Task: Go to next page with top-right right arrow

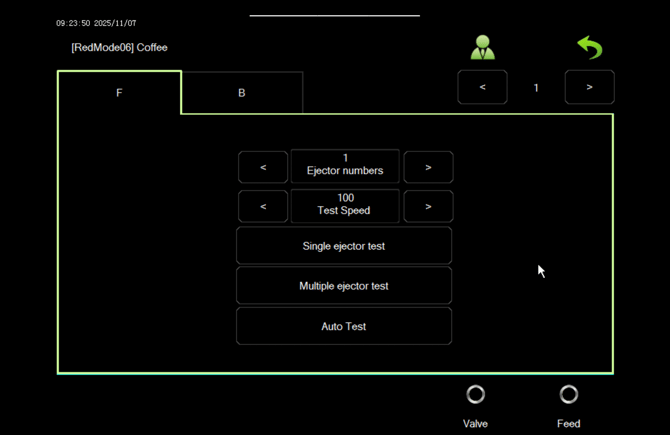Action: 589,88
